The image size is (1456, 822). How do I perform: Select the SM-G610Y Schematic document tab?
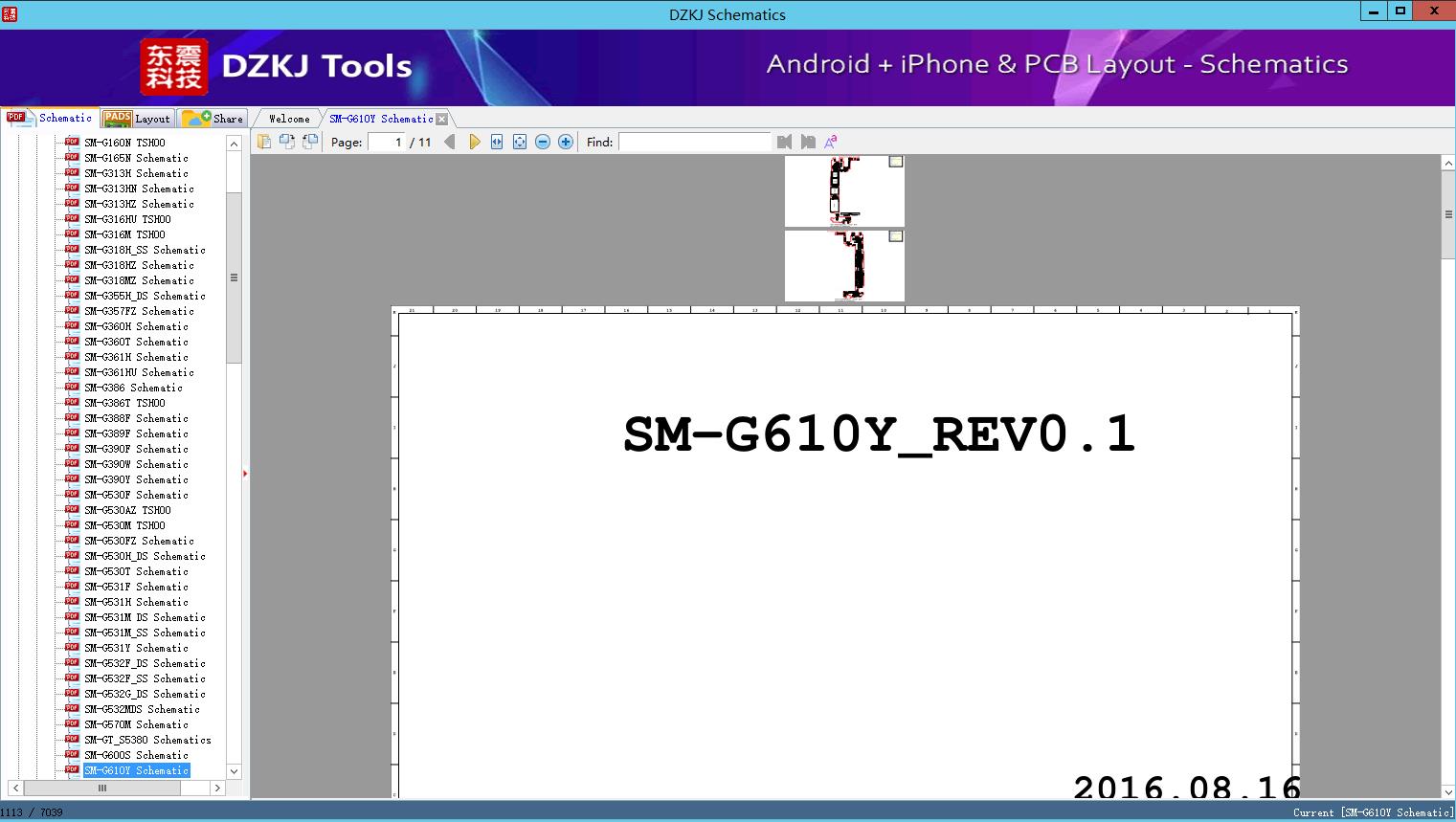(381, 119)
